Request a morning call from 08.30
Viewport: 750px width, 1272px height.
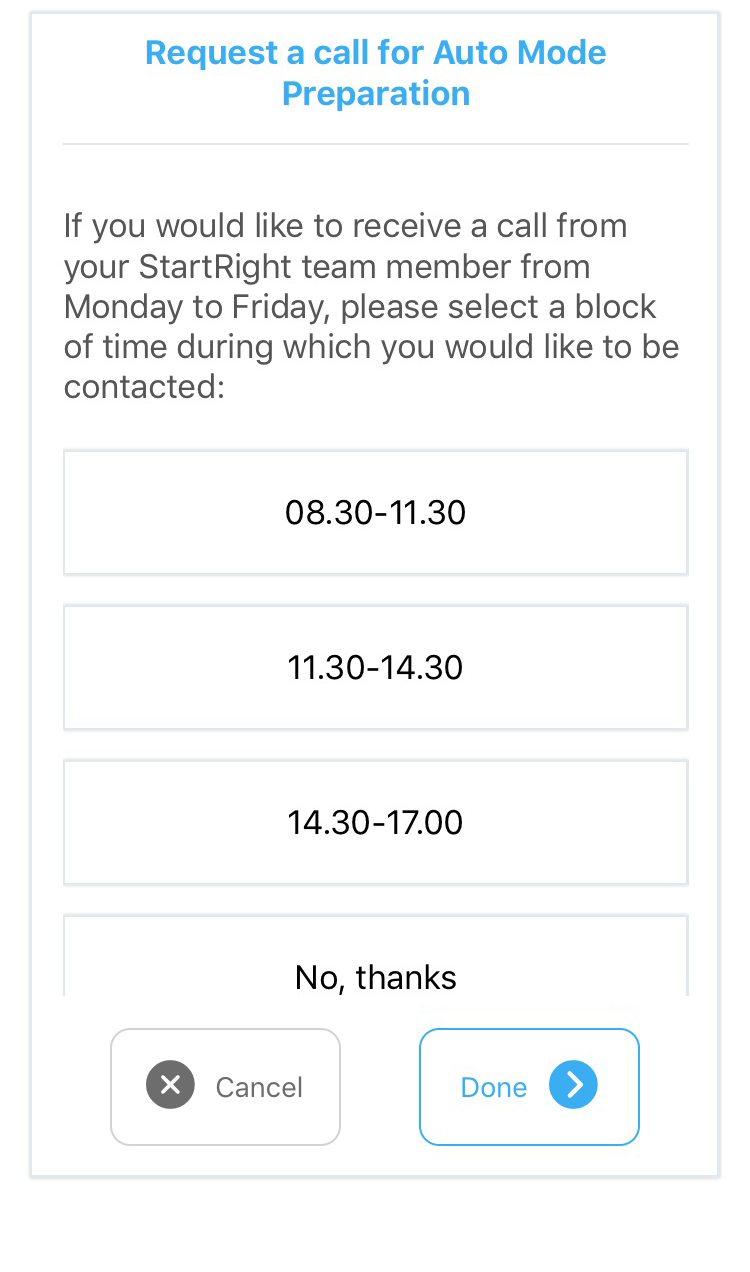click(375, 512)
